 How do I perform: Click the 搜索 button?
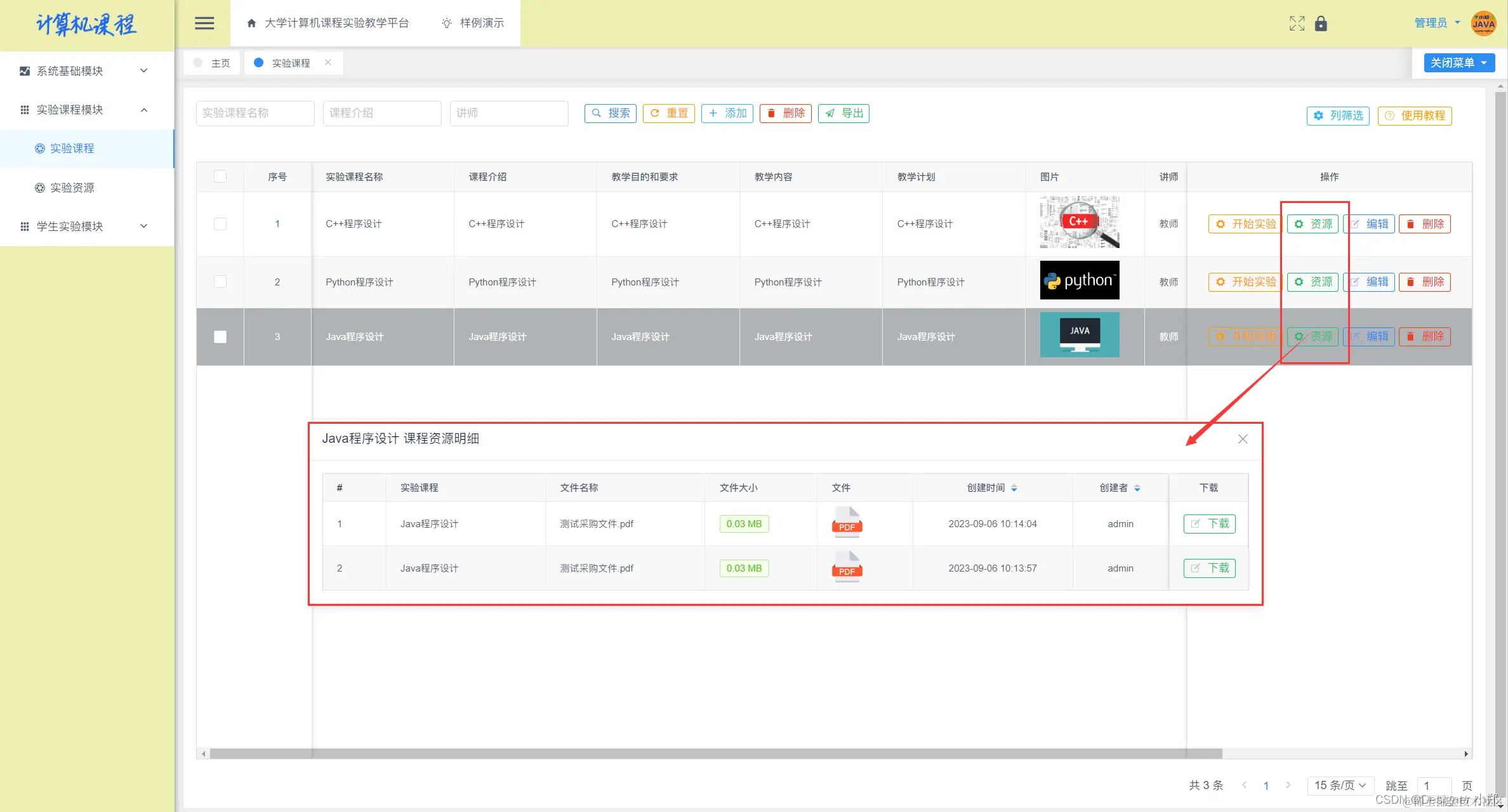point(610,113)
